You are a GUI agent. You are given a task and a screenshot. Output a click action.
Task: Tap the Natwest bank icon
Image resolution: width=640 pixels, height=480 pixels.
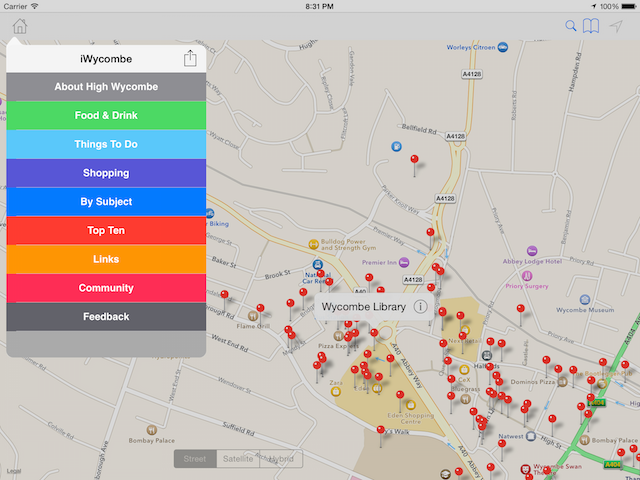point(531,436)
